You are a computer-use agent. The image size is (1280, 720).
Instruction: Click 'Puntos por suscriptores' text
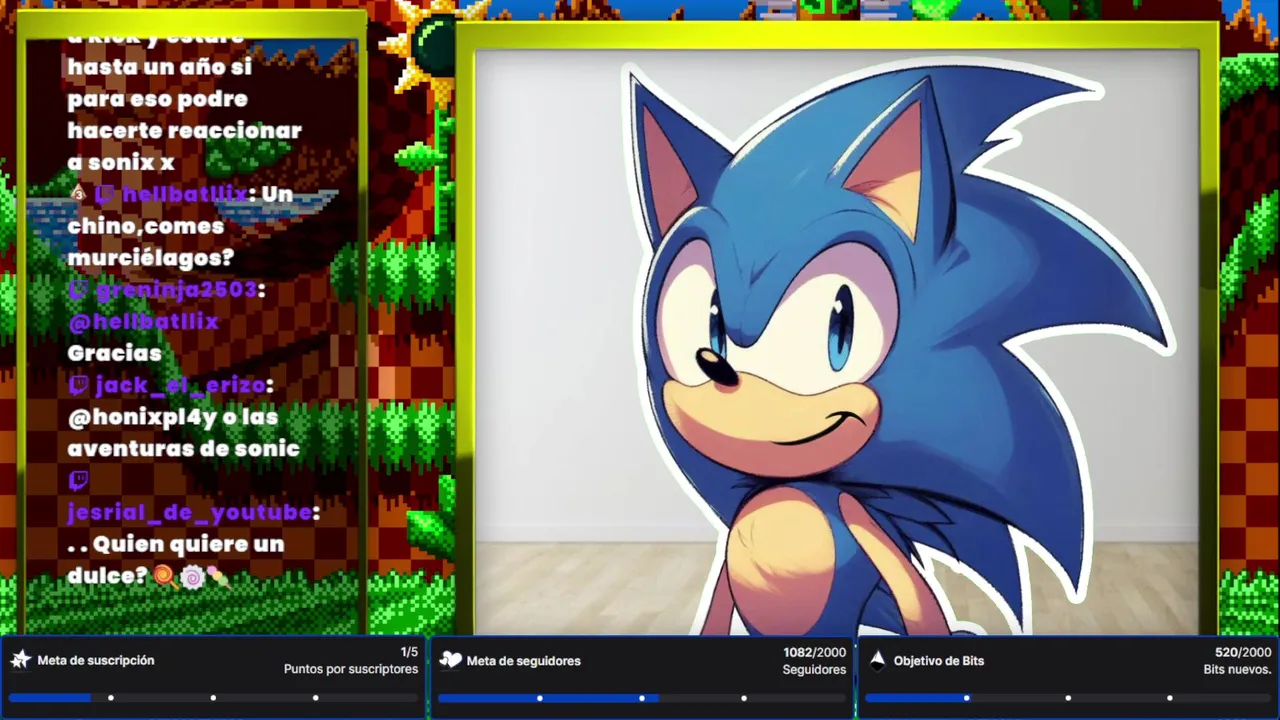point(351,669)
